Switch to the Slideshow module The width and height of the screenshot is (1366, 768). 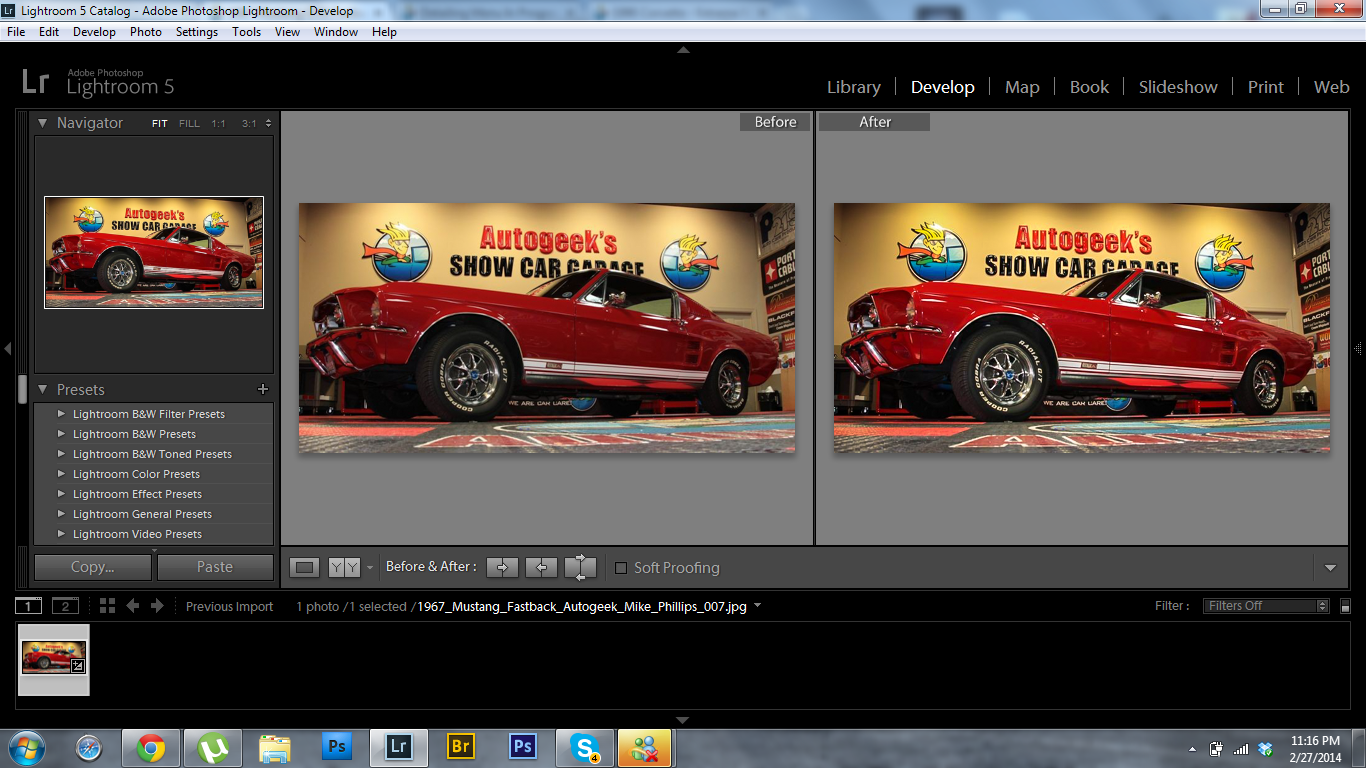tap(1178, 87)
